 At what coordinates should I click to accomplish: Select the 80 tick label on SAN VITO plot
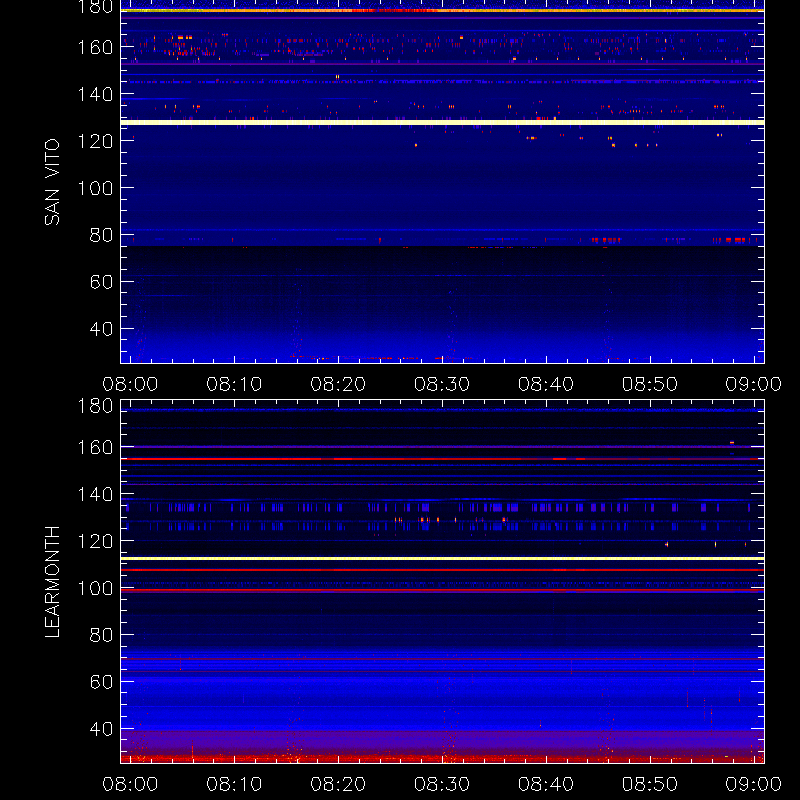click(x=101, y=235)
